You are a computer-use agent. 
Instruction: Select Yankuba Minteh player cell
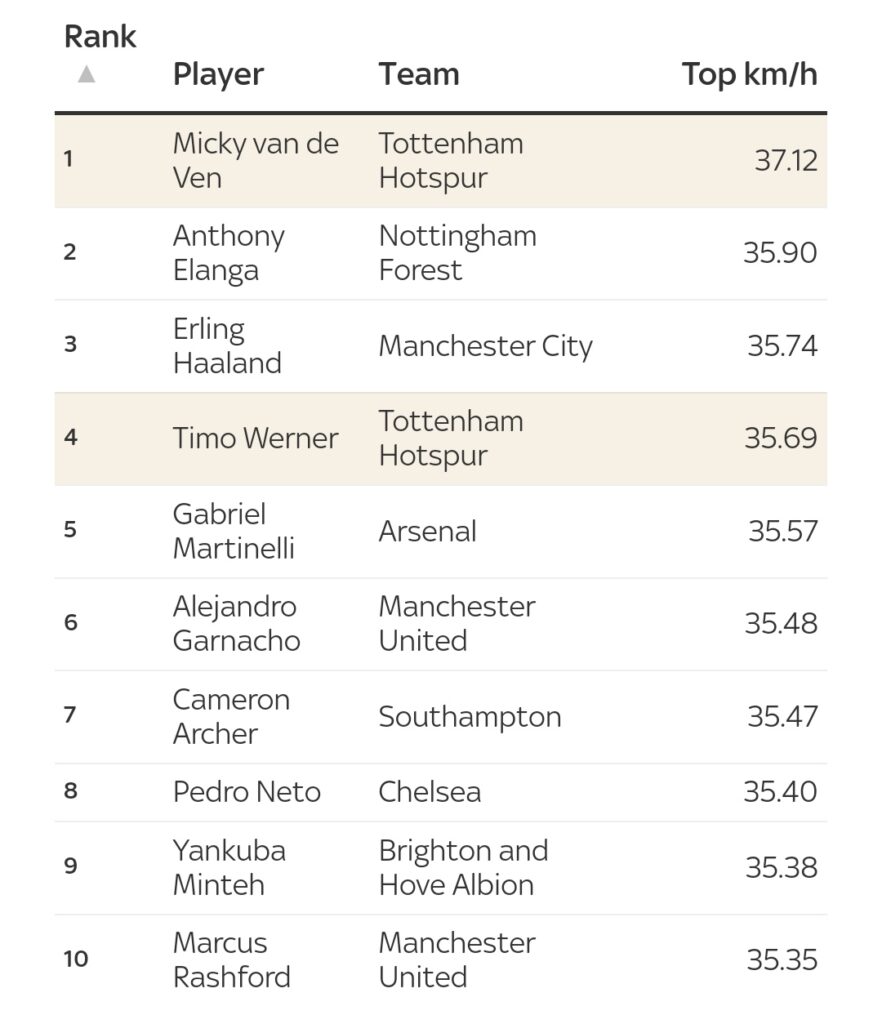229,867
